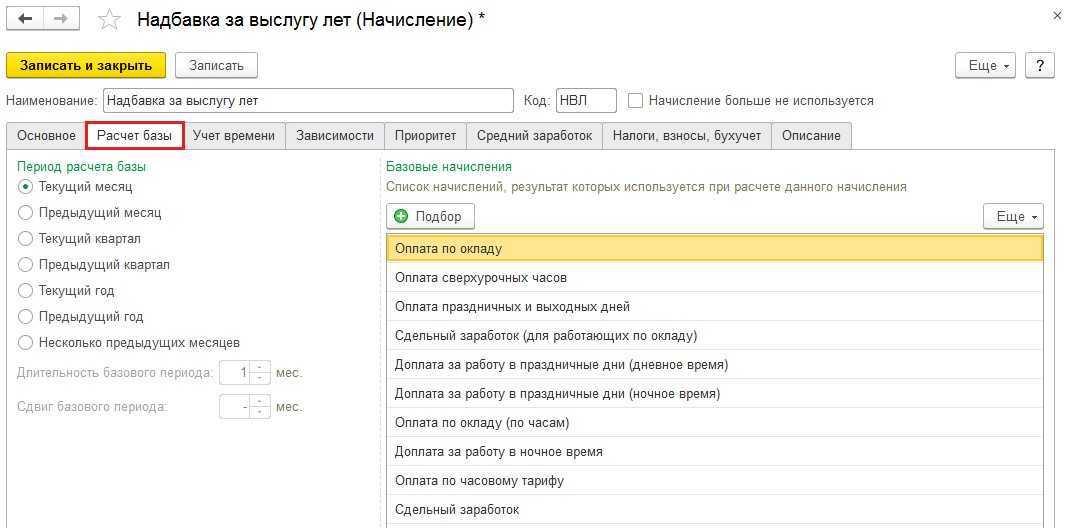Click the Записать button
The width and height of the screenshot is (1066, 528).
tap(216, 65)
